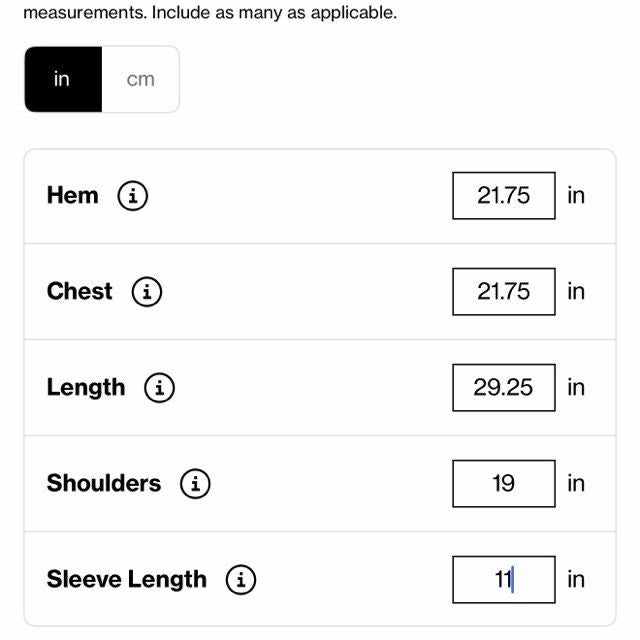Click the Length info icon
Screen dimensions: 640x640
coord(160,388)
